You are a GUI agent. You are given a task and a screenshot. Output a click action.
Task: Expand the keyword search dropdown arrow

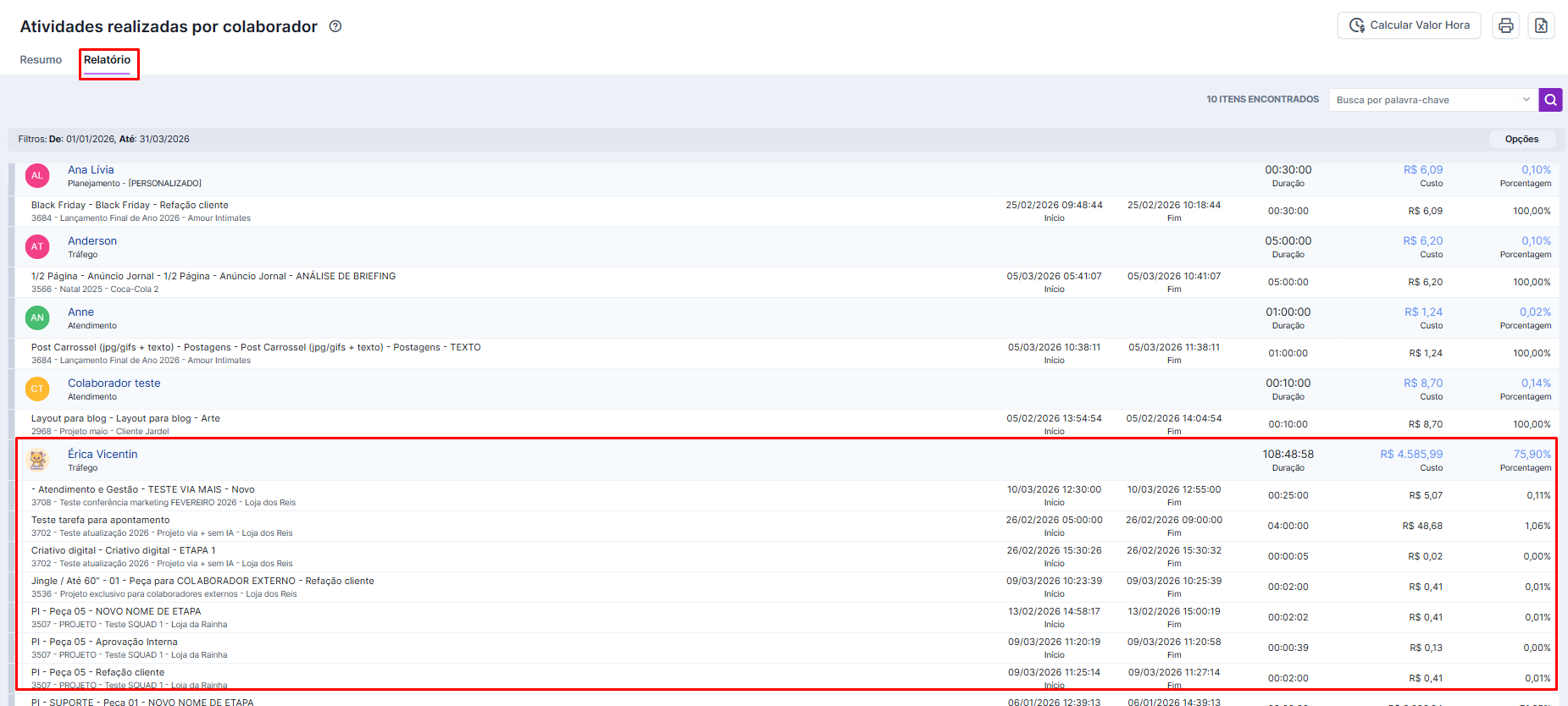(1526, 100)
